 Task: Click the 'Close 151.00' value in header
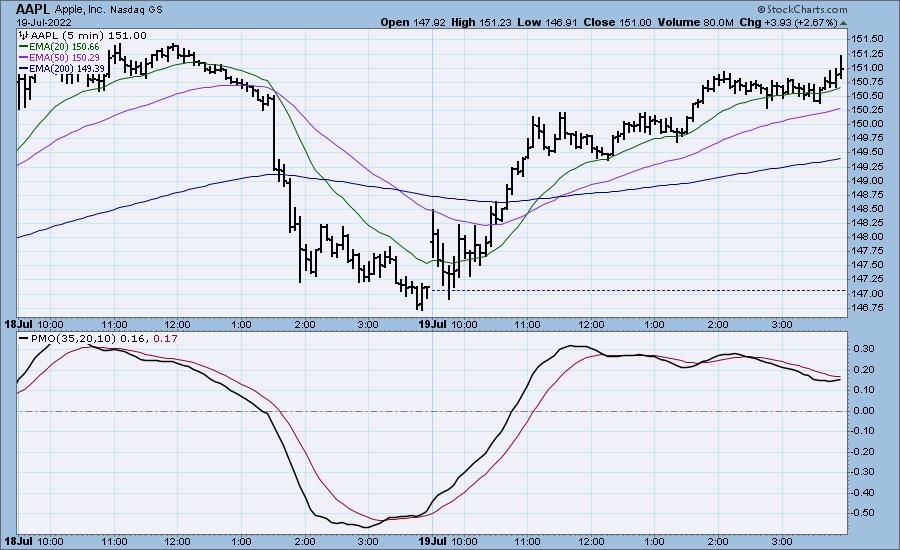(618, 22)
